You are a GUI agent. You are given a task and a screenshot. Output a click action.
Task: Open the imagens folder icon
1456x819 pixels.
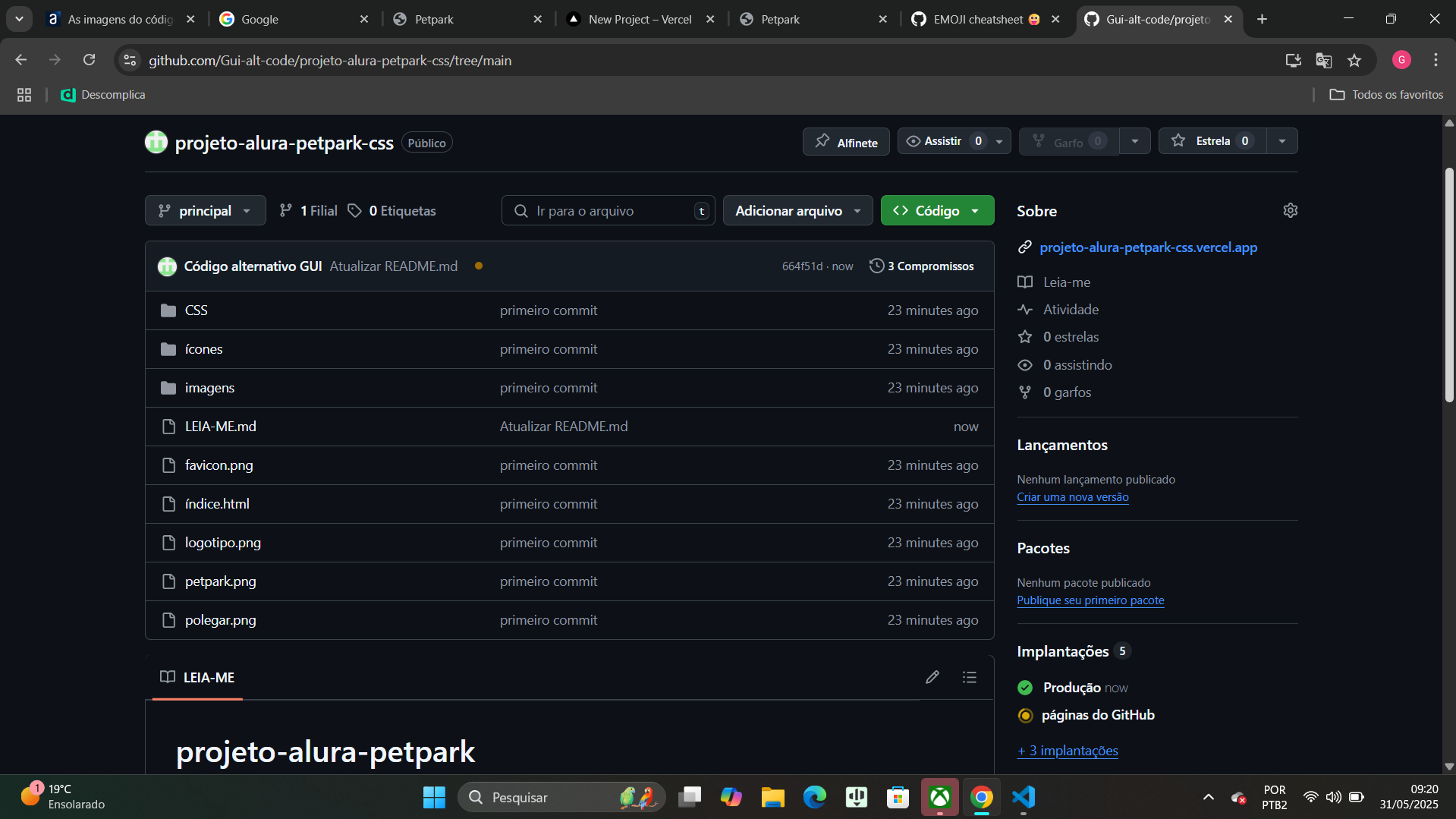click(168, 388)
